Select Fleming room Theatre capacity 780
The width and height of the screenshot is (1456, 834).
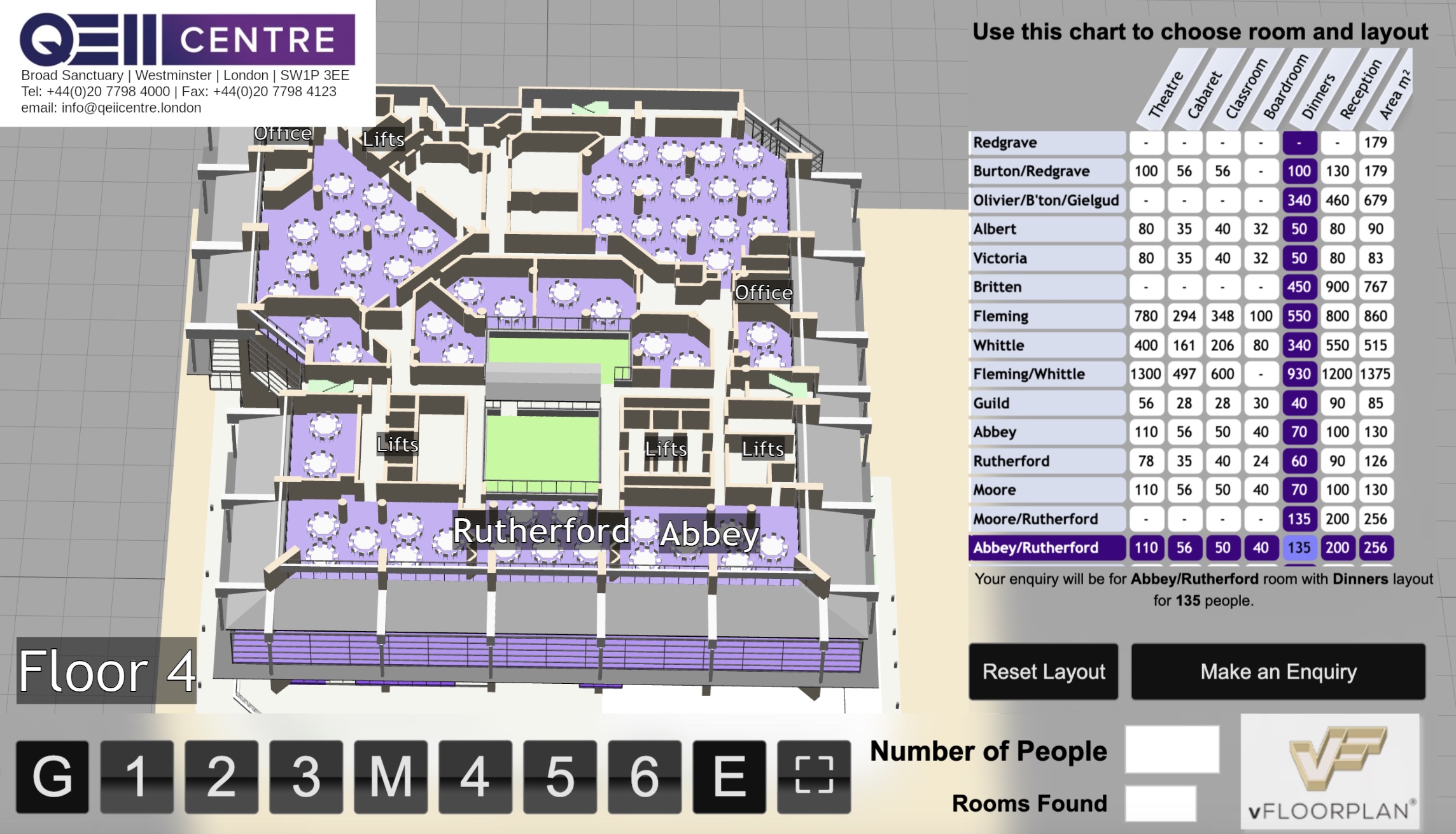(x=1145, y=316)
